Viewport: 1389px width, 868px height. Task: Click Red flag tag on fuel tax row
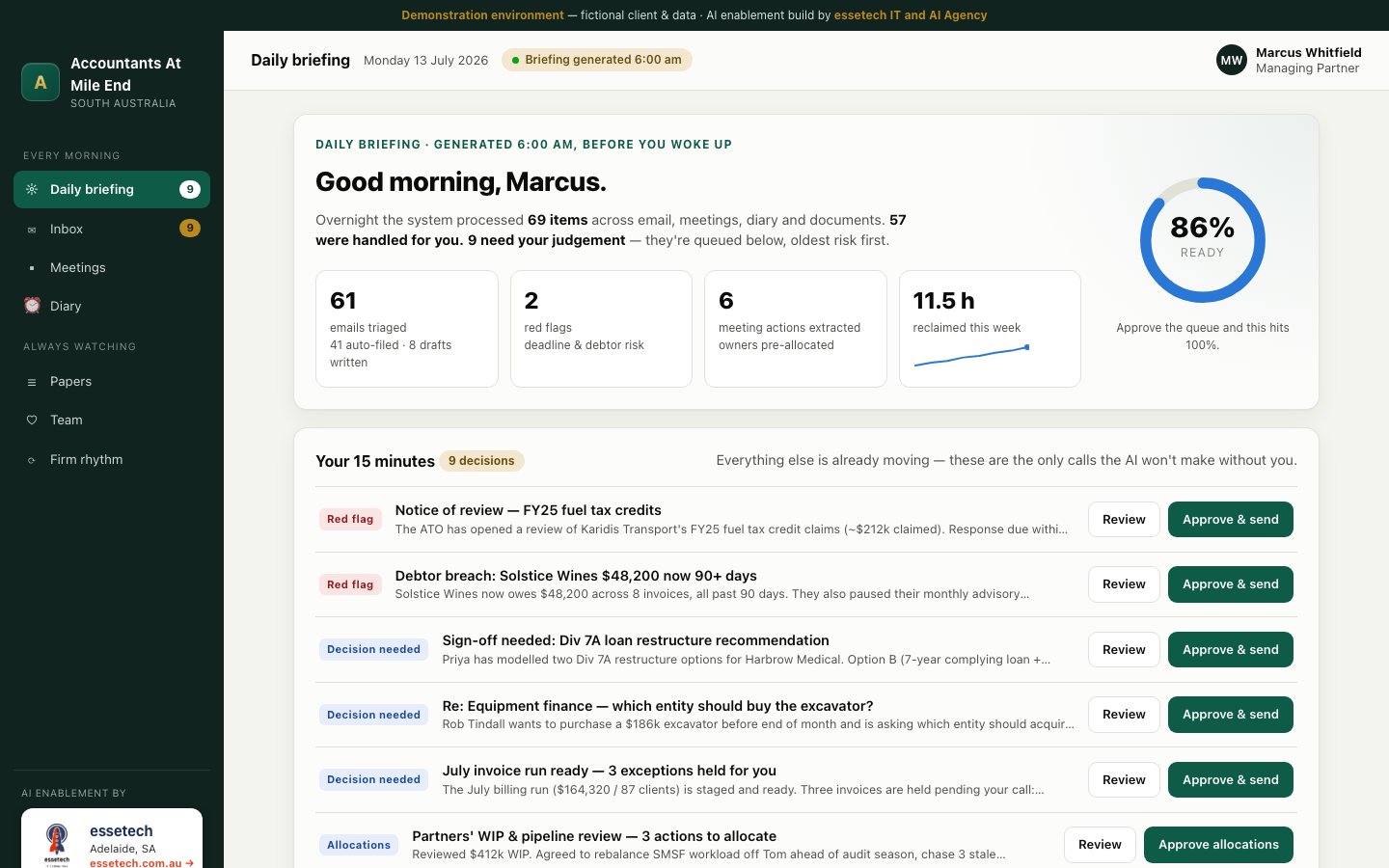pos(350,519)
